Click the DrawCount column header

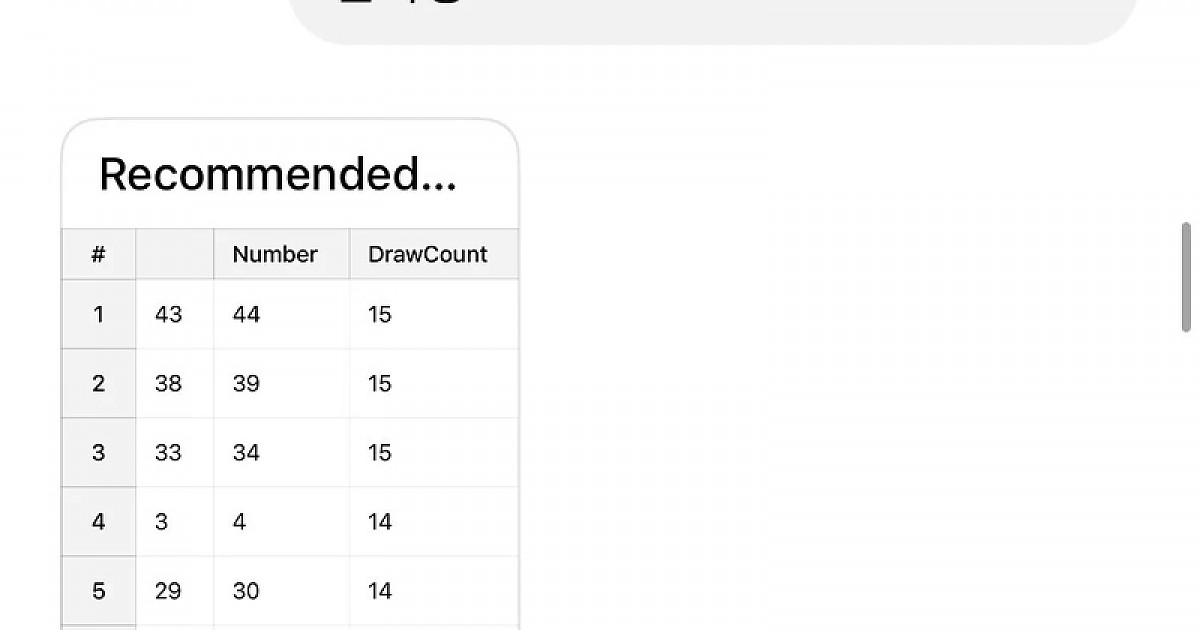click(428, 254)
